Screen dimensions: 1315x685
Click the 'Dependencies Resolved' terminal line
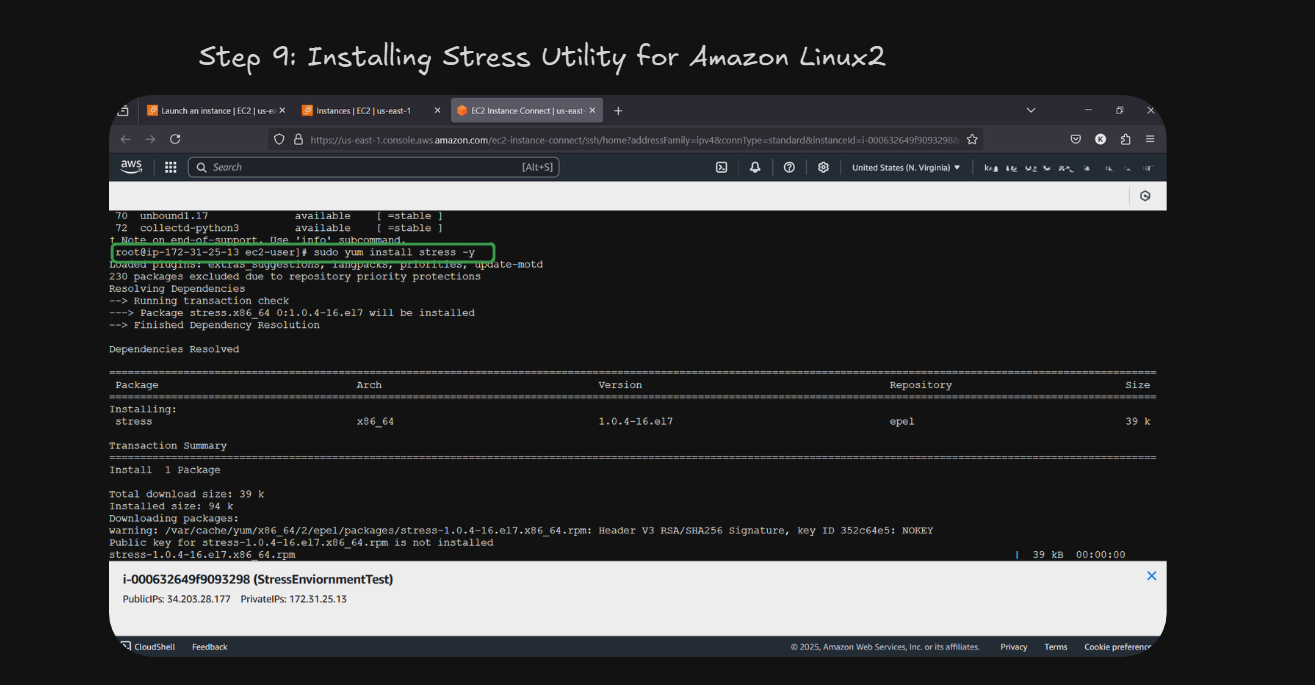(174, 349)
